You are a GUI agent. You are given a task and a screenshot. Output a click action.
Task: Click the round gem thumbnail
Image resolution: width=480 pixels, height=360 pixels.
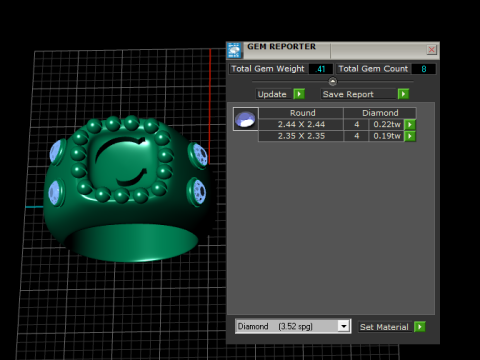point(246,119)
